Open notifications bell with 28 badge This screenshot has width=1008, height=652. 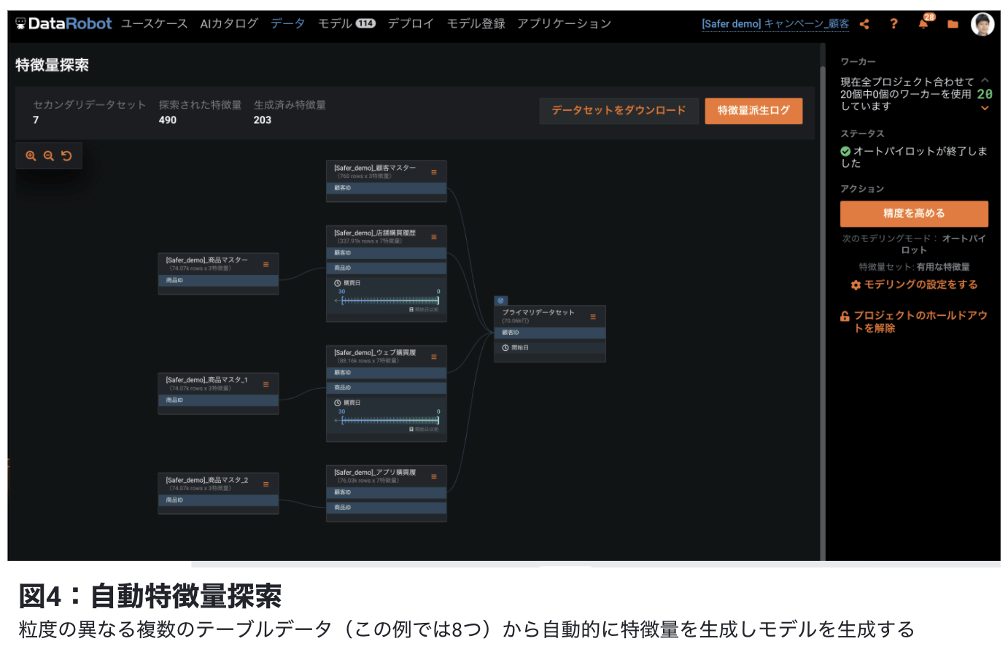924,23
